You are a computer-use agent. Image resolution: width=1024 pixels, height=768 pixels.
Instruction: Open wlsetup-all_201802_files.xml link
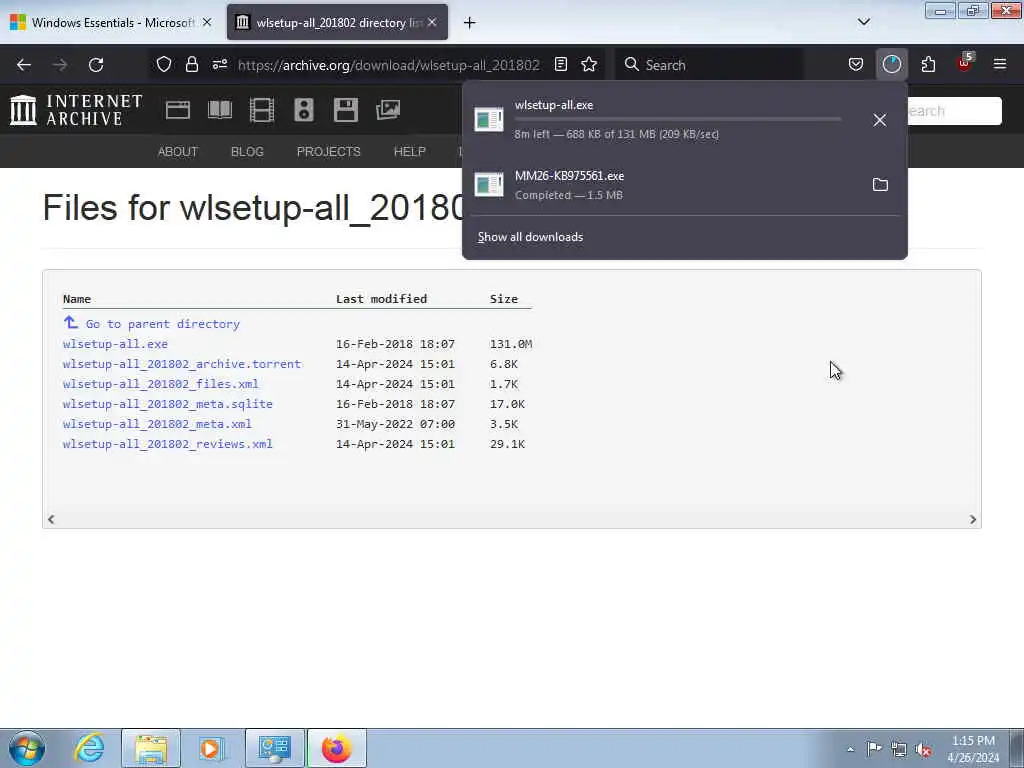[x=161, y=384]
